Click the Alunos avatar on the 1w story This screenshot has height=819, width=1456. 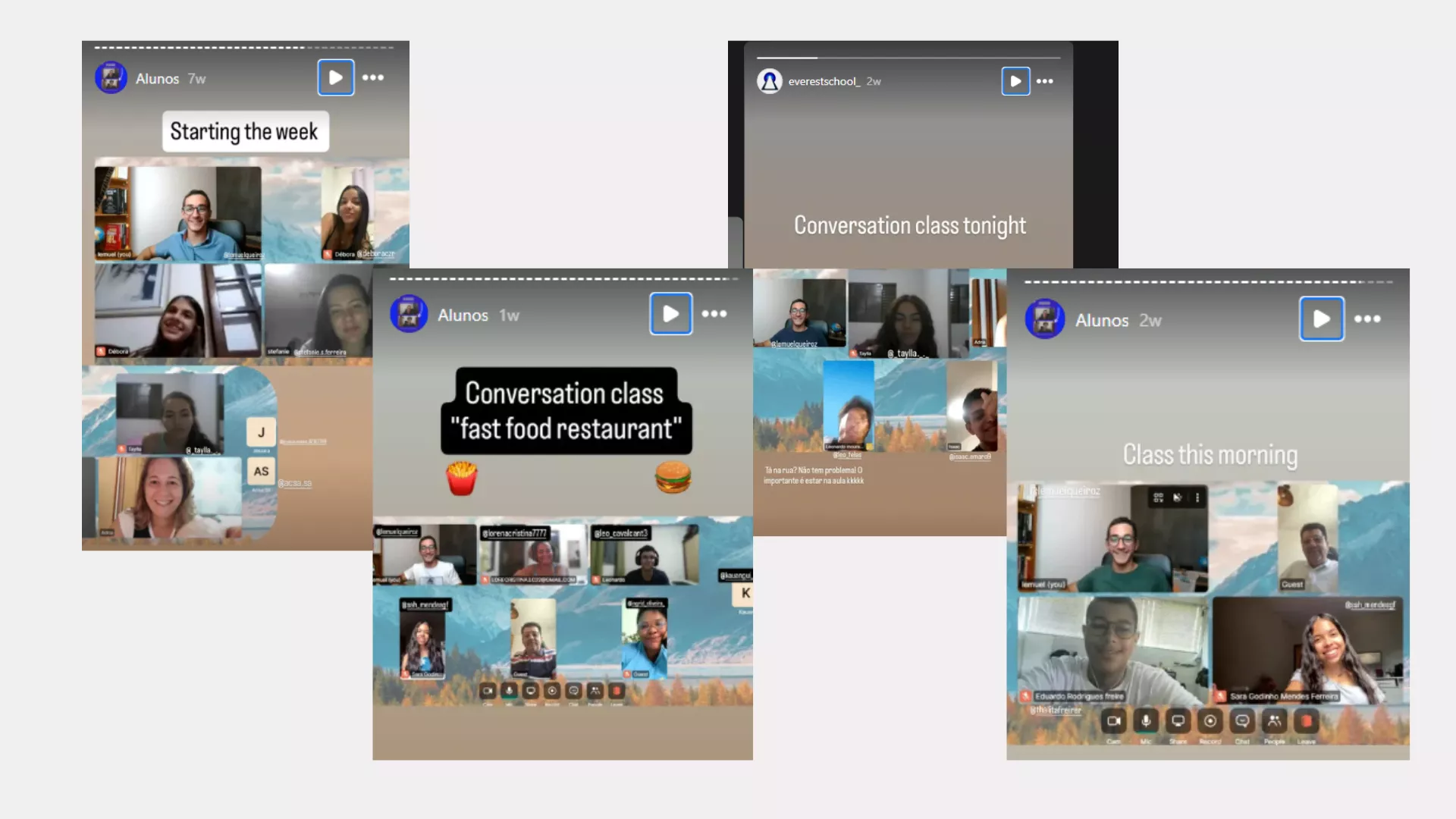(x=409, y=314)
